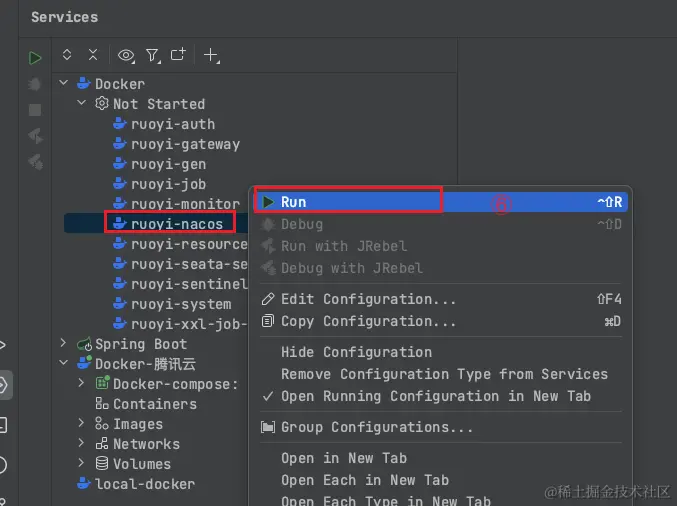
Task: Open the Filter options icon
Action: click(x=153, y=55)
